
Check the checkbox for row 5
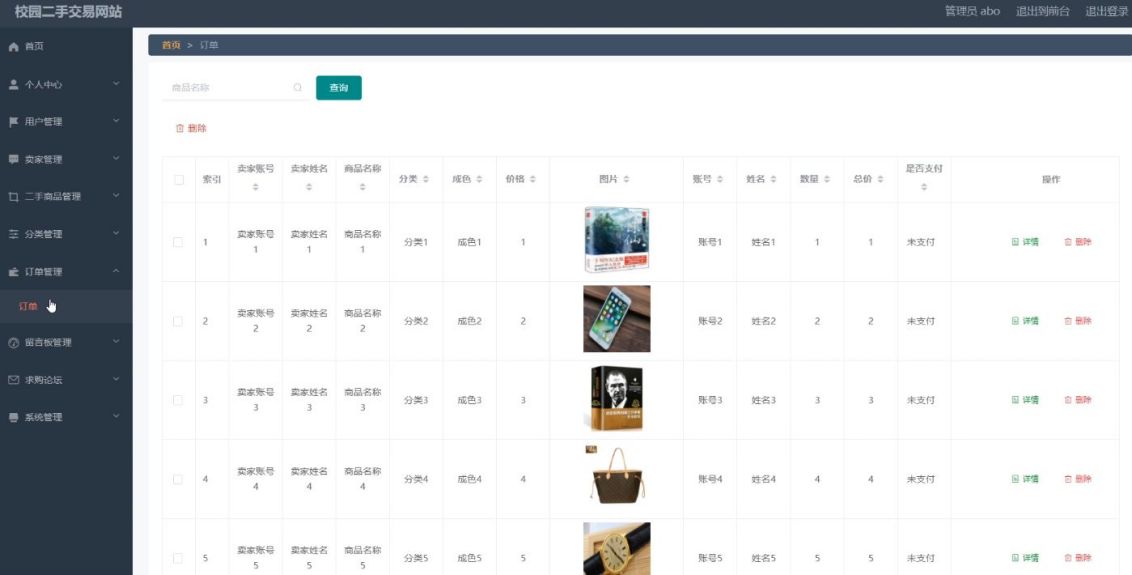click(x=178, y=558)
